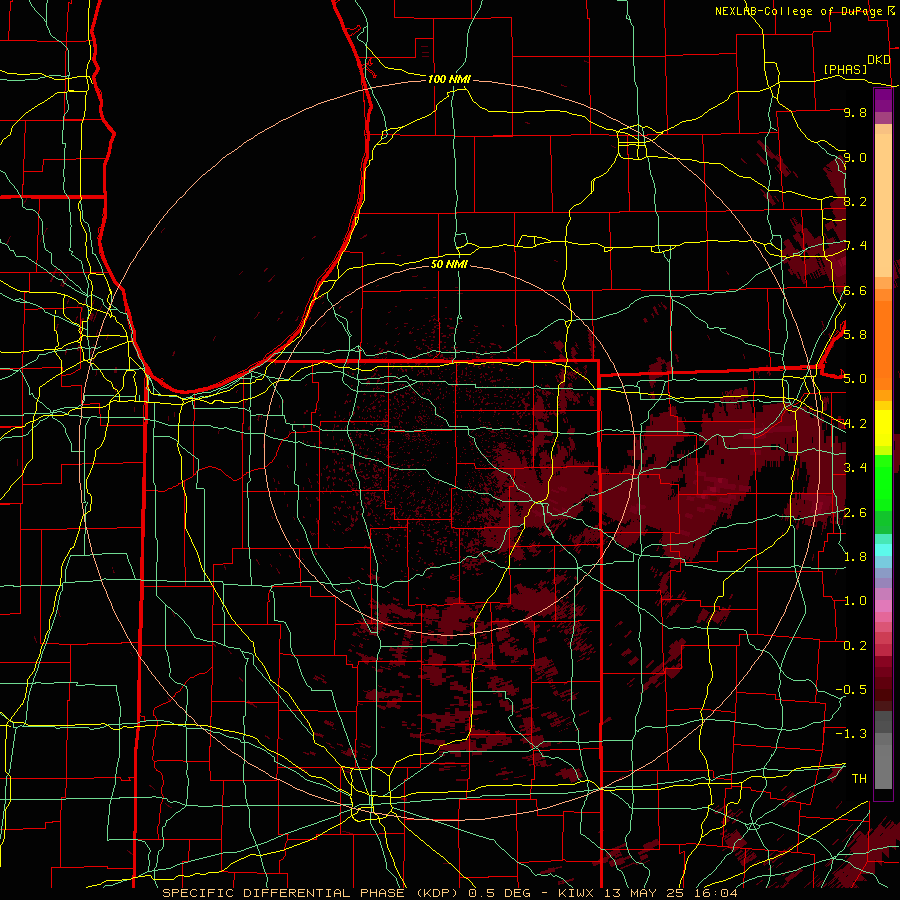Click the 1.0 value on color scale

(855, 601)
